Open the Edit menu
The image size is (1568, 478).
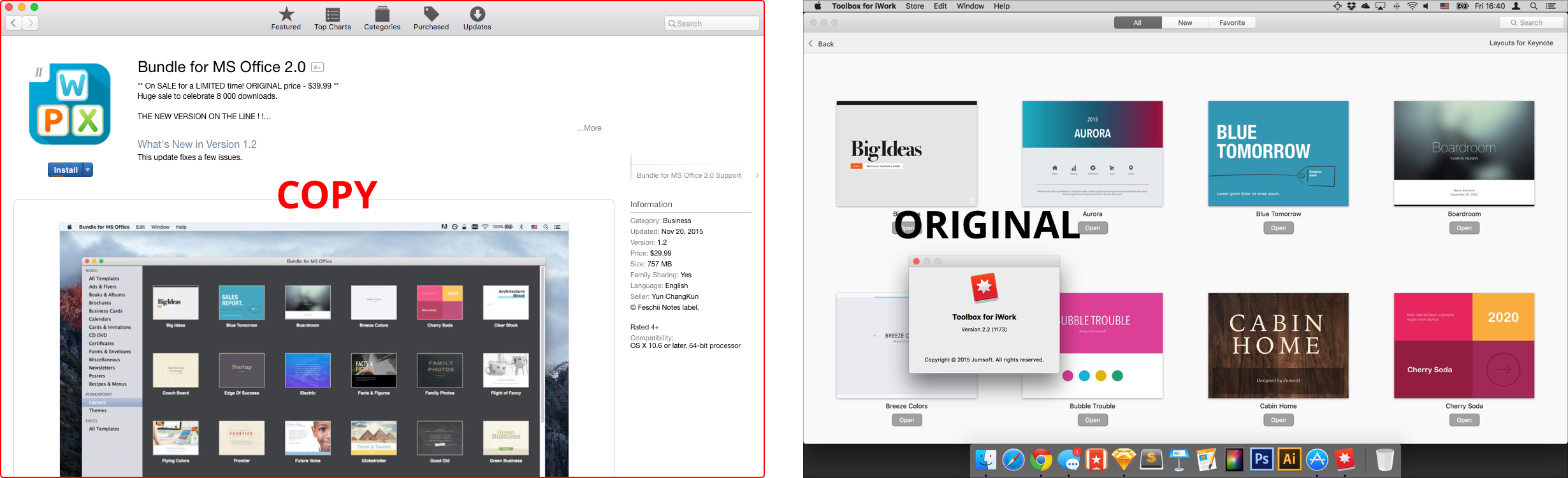click(x=940, y=6)
